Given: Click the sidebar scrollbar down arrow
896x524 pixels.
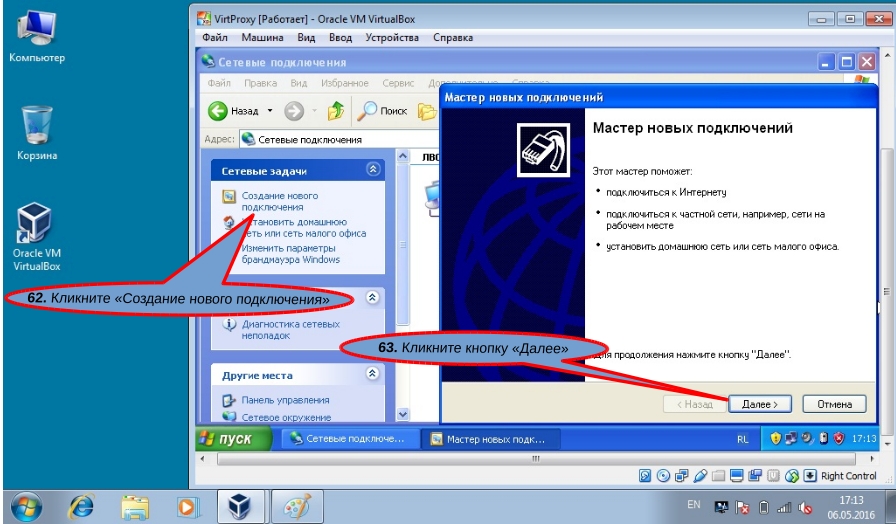Looking at the screenshot, I should [402, 414].
